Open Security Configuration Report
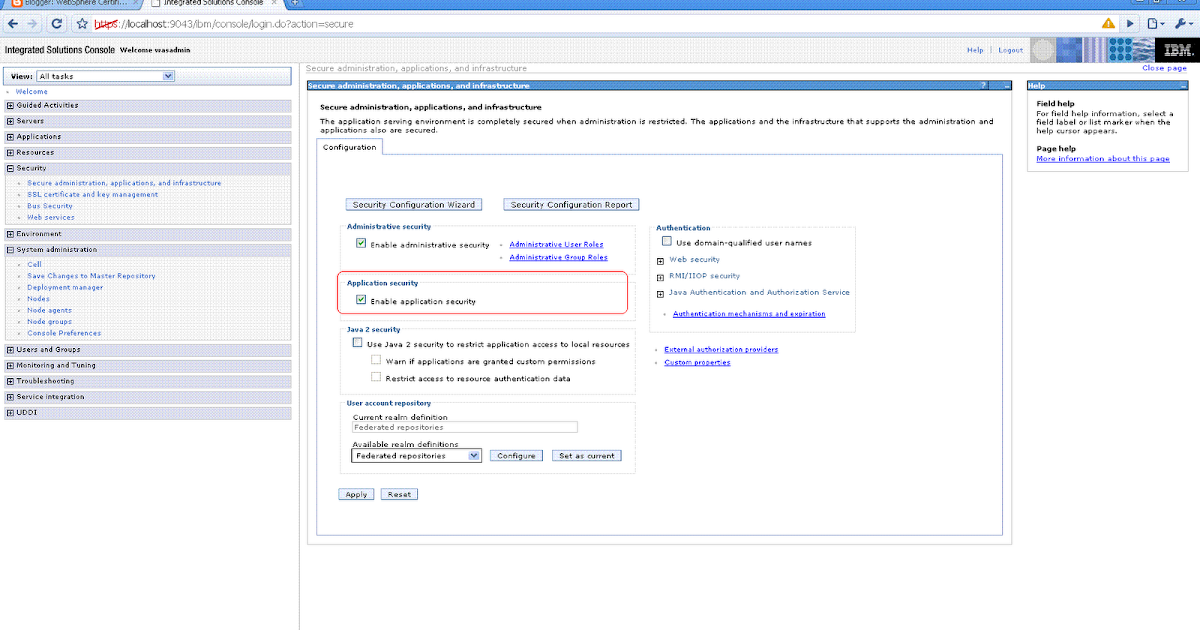 571,204
